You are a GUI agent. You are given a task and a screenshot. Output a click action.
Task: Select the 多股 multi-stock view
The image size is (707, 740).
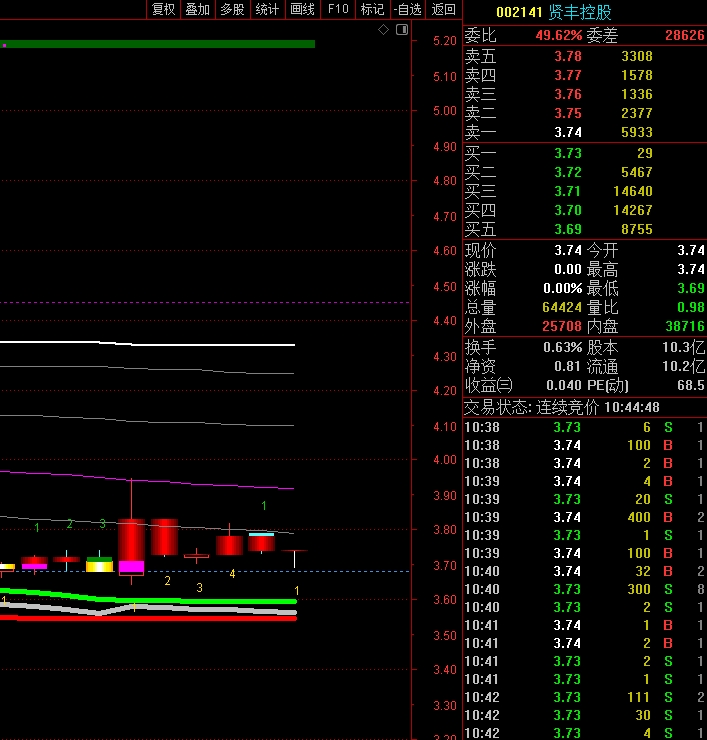click(233, 9)
